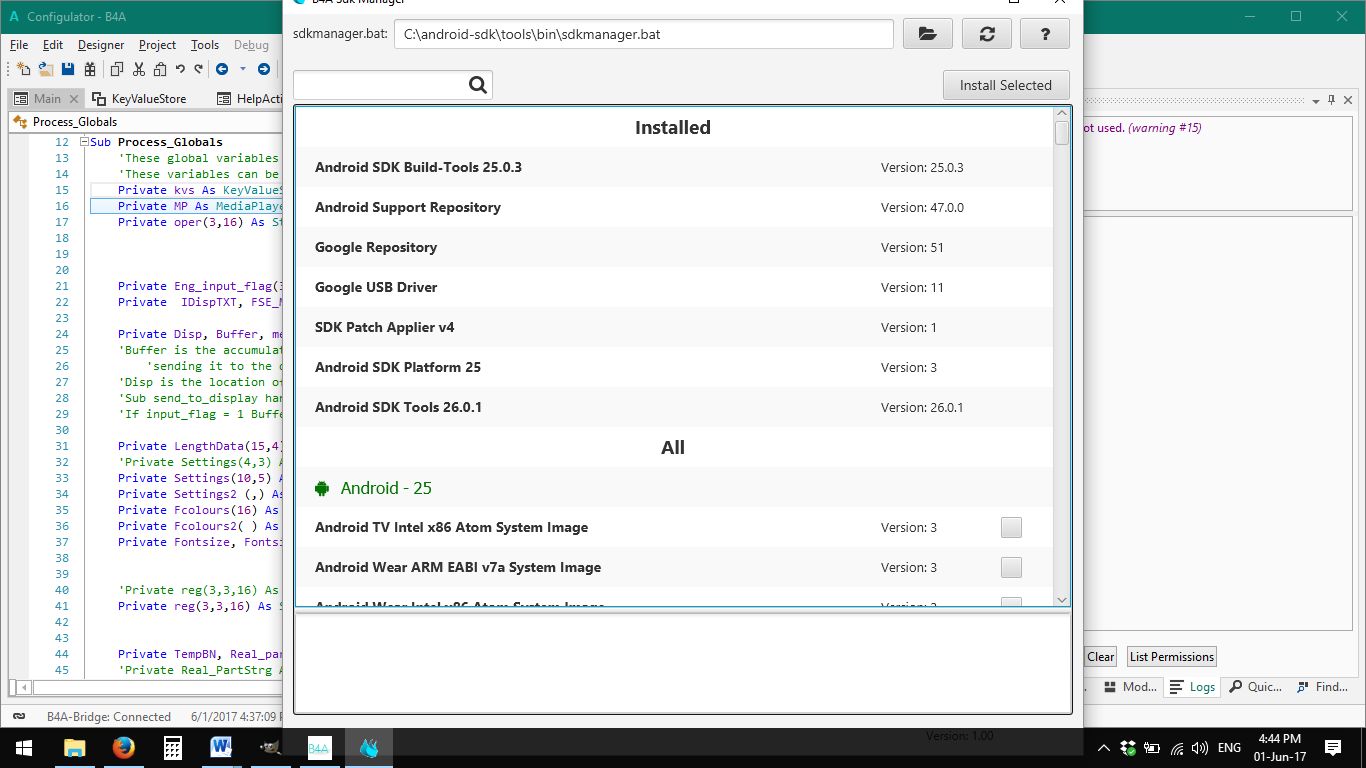1366x768 pixels.
Task: Select the Google USB Driver row
Action: 674,287
